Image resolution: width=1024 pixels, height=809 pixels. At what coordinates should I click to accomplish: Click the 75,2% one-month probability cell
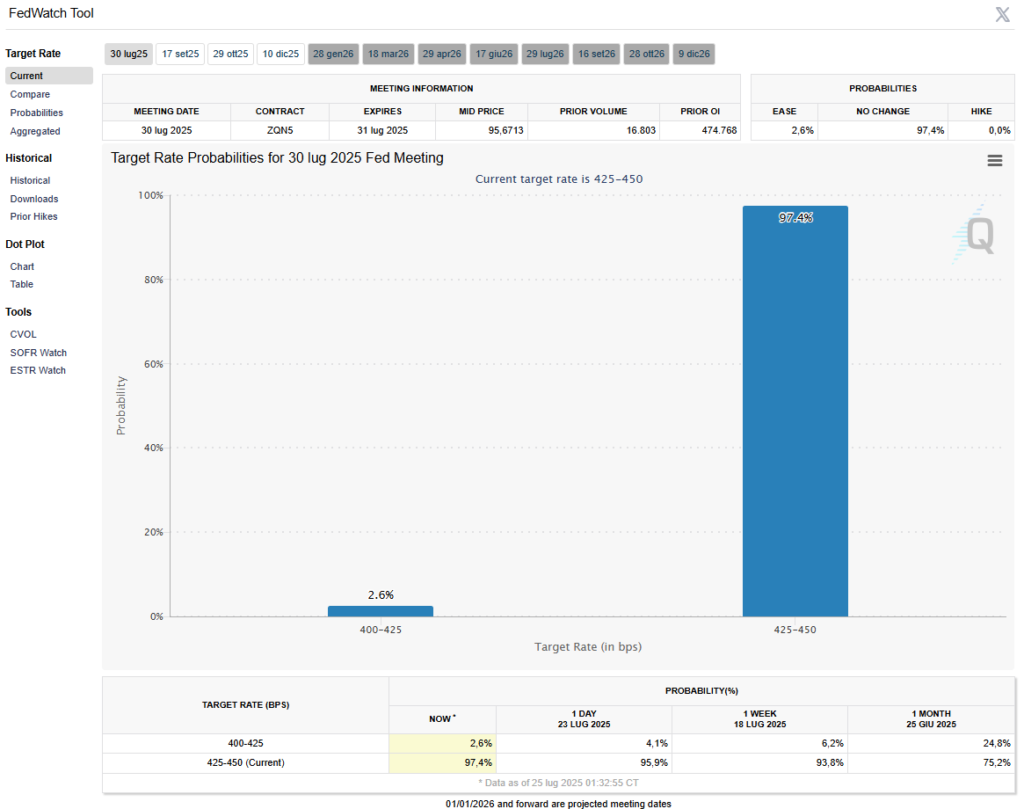point(931,763)
